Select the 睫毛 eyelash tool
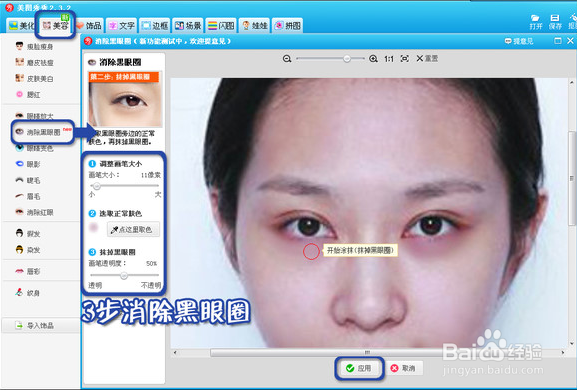 [x=29, y=180]
